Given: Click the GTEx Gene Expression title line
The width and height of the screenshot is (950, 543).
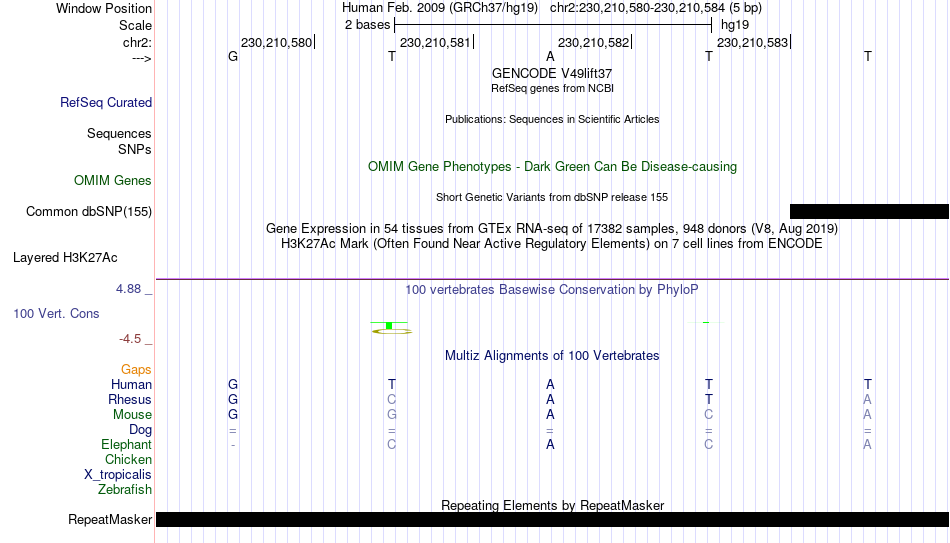Looking at the screenshot, I should [x=552, y=228].
